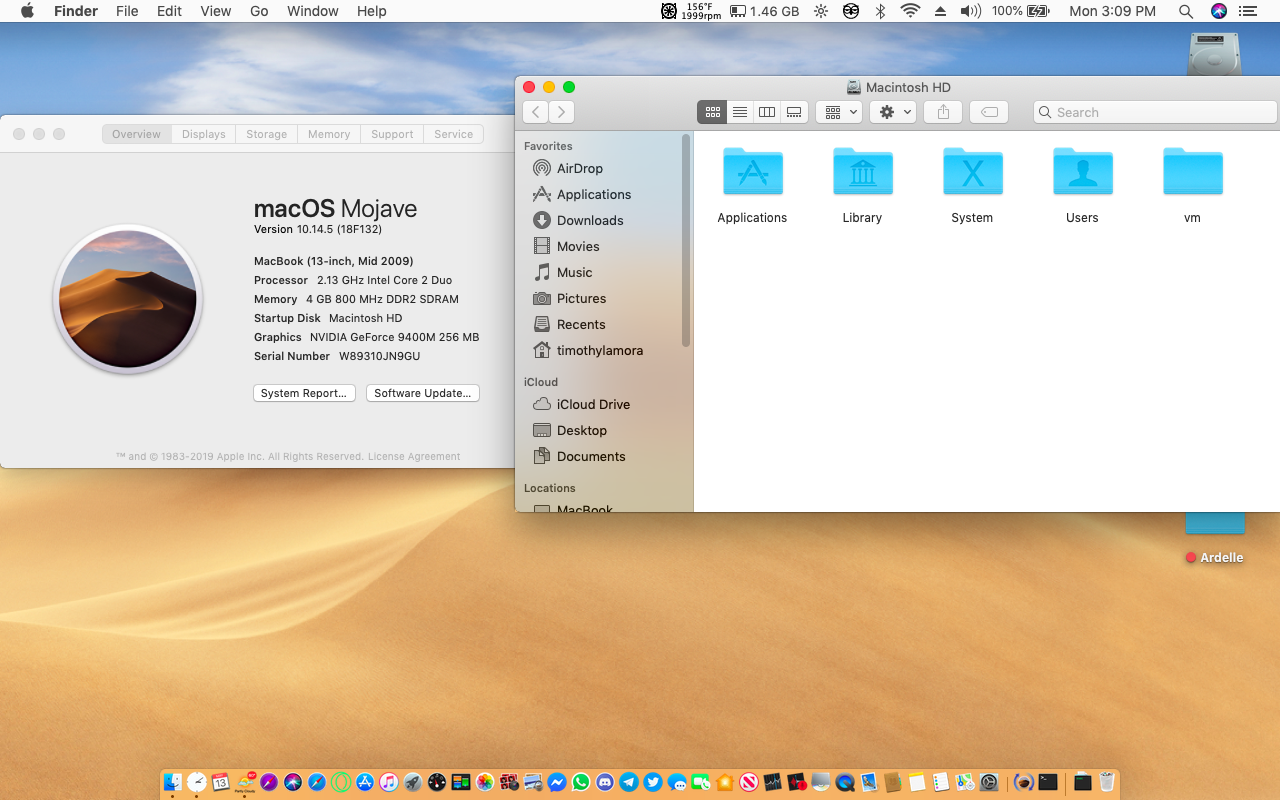Click the Bluetooth menu bar icon
This screenshot has width=1280, height=800.
[x=881, y=11]
